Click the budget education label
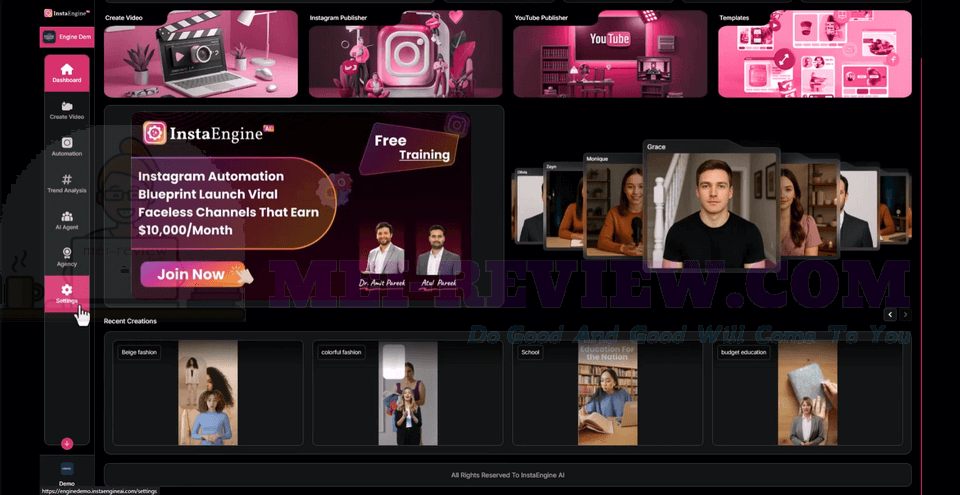The height and width of the screenshot is (495, 960). pyautogui.click(x=744, y=352)
